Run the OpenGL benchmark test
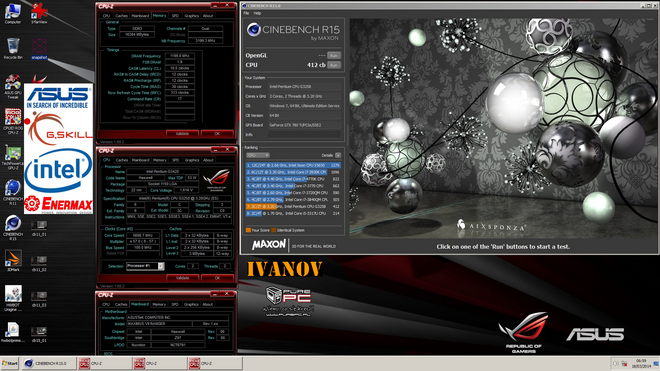The image size is (660, 371). coord(334,55)
